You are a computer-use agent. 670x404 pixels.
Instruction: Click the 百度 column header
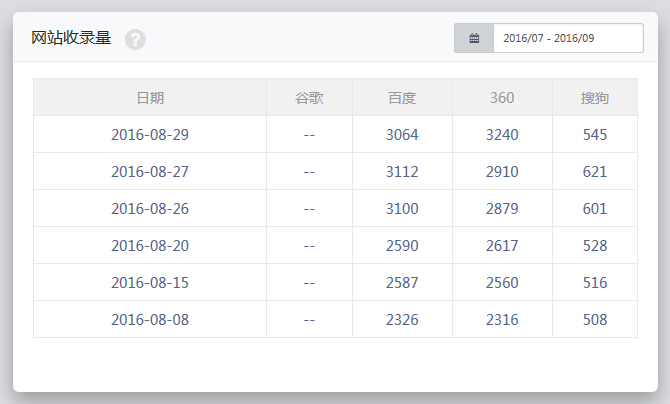(x=402, y=98)
